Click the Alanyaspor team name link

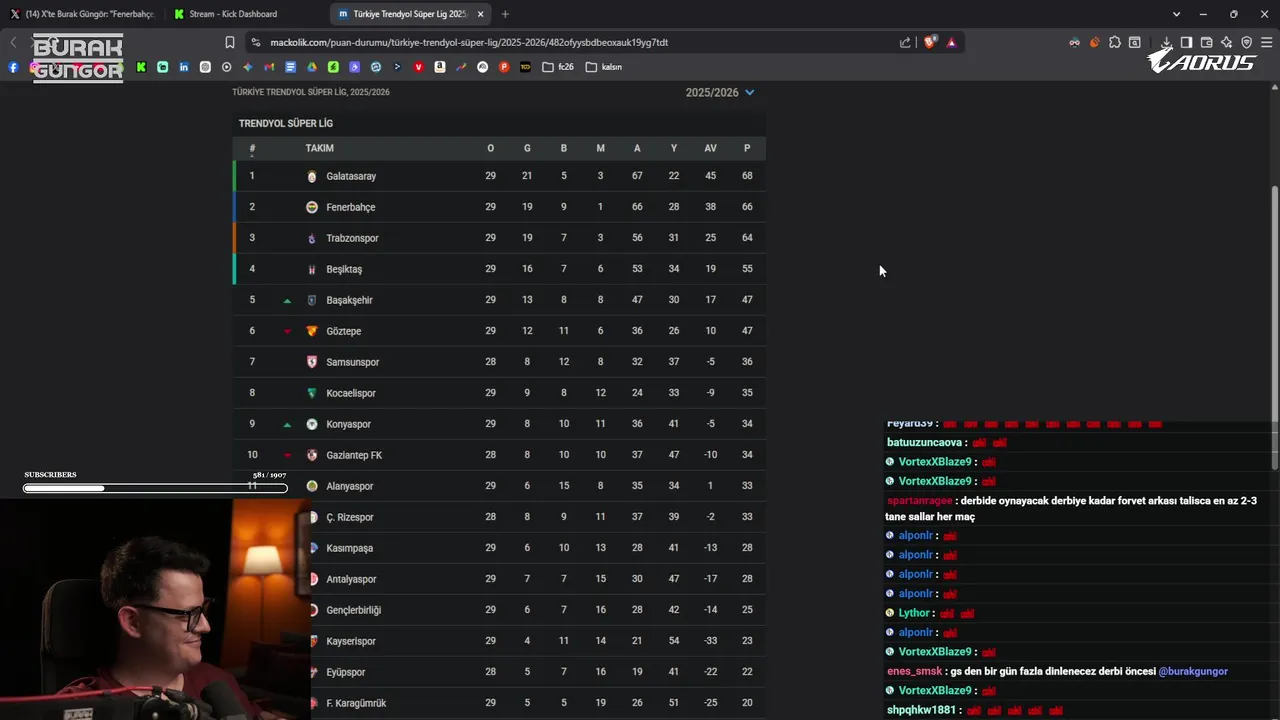(349, 486)
